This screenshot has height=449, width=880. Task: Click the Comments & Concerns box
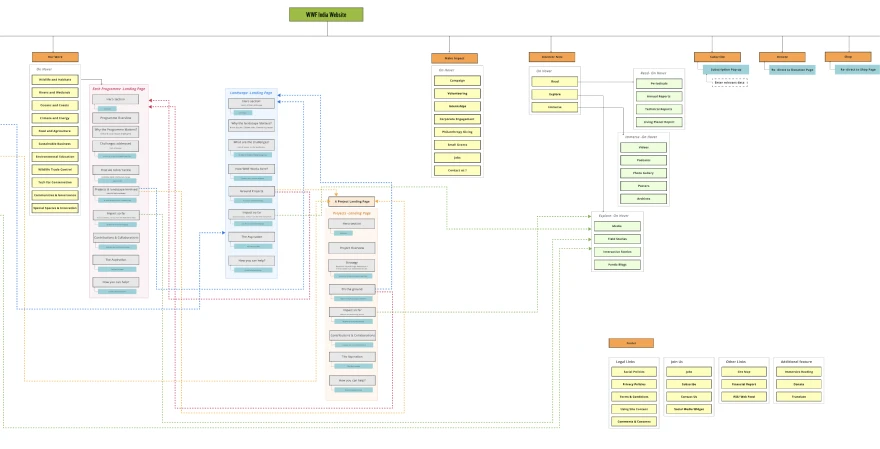(x=634, y=421)
